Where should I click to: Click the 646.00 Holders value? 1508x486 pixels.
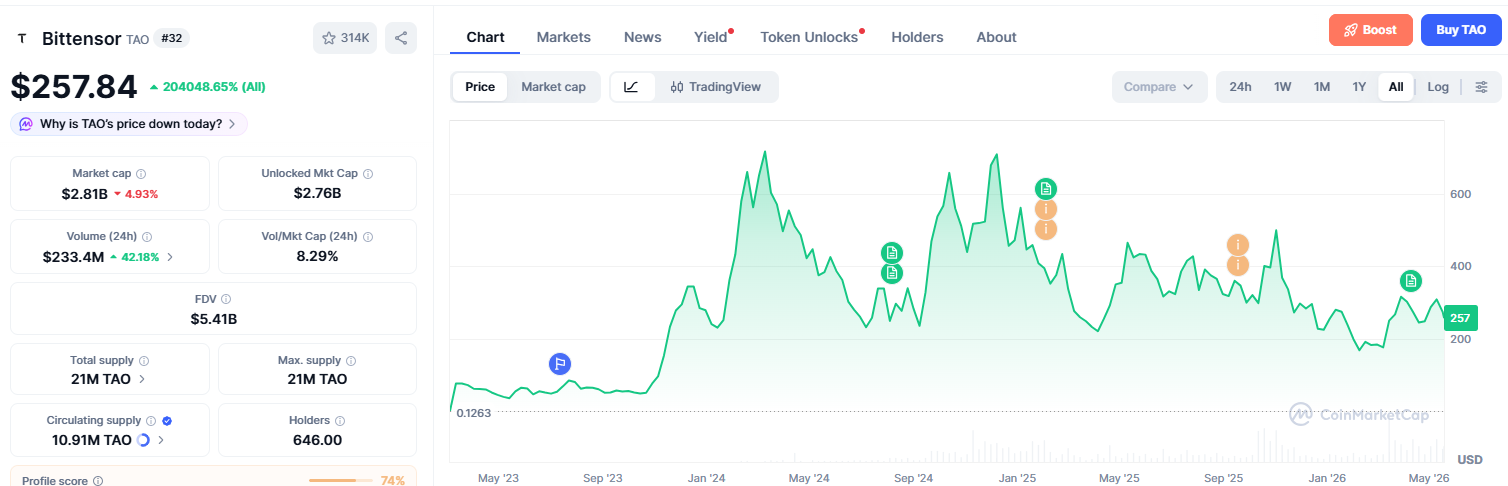[x=318, y=440]
